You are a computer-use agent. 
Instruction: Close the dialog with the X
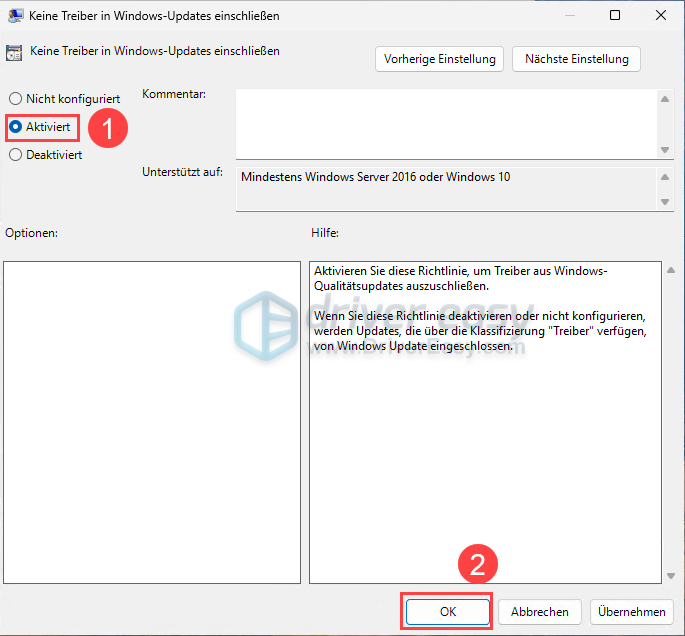click(x=661, y=15)
